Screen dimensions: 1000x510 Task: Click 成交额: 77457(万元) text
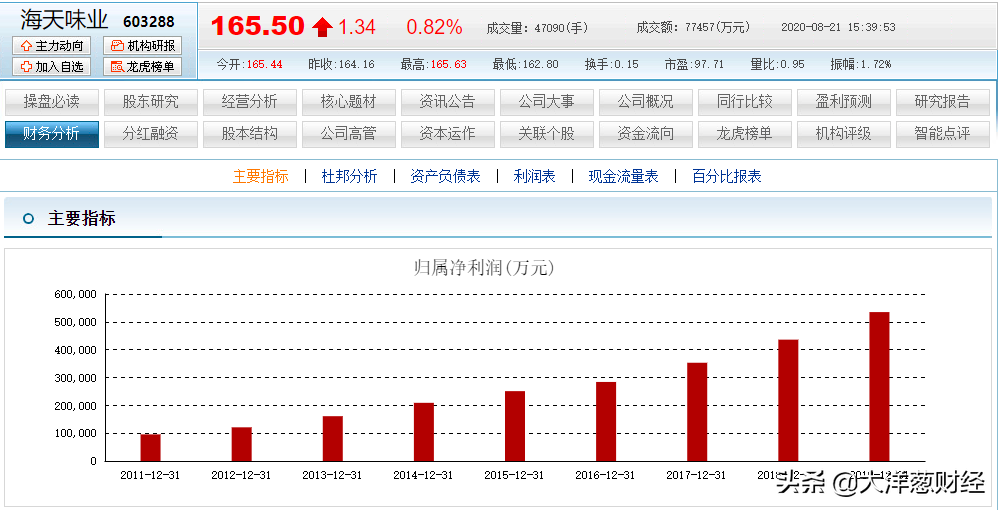pyautogui.click(x=693, y=27)
